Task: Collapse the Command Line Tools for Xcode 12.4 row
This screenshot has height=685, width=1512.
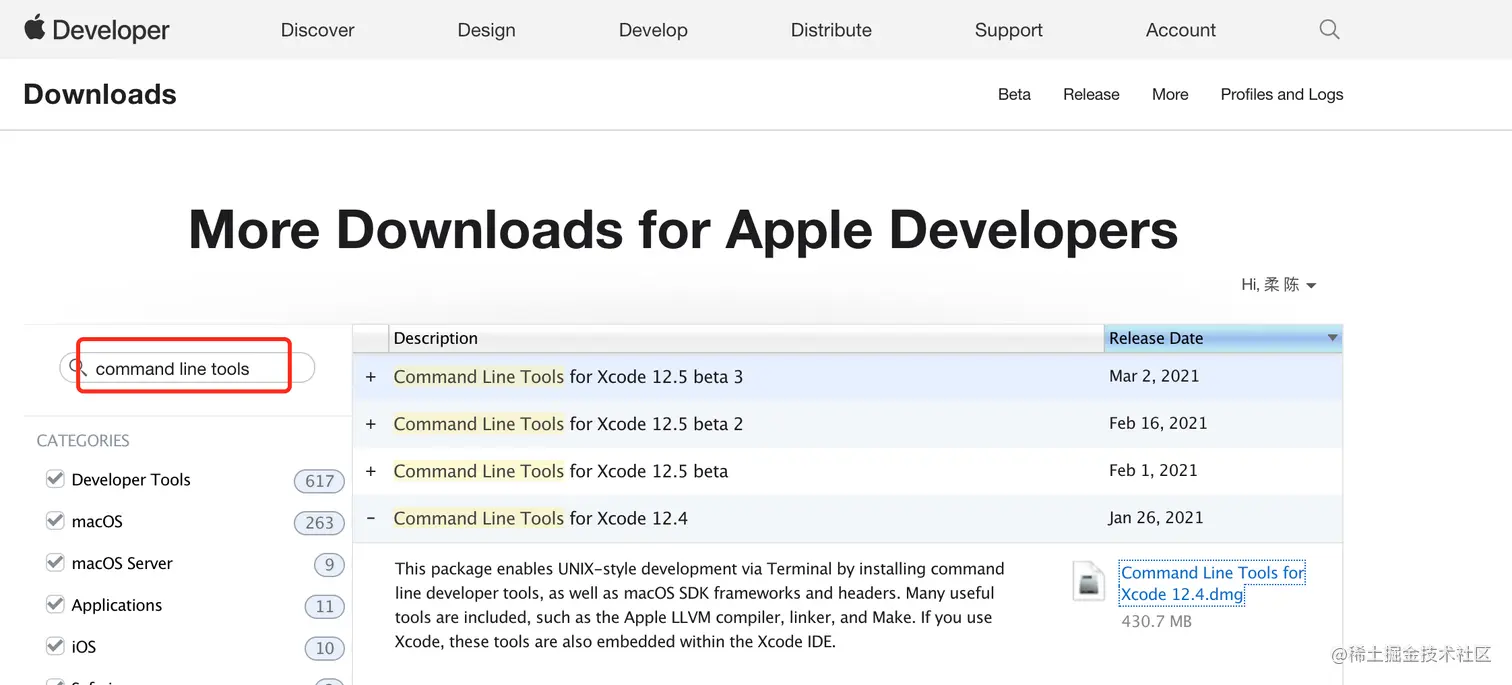Action: point(371,518)
